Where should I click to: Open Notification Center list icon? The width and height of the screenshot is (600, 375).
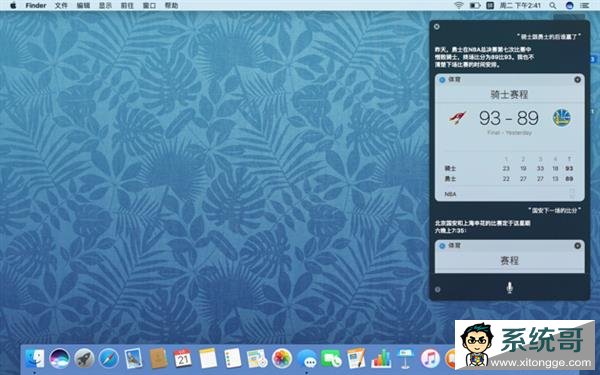[x=584, y=5]
